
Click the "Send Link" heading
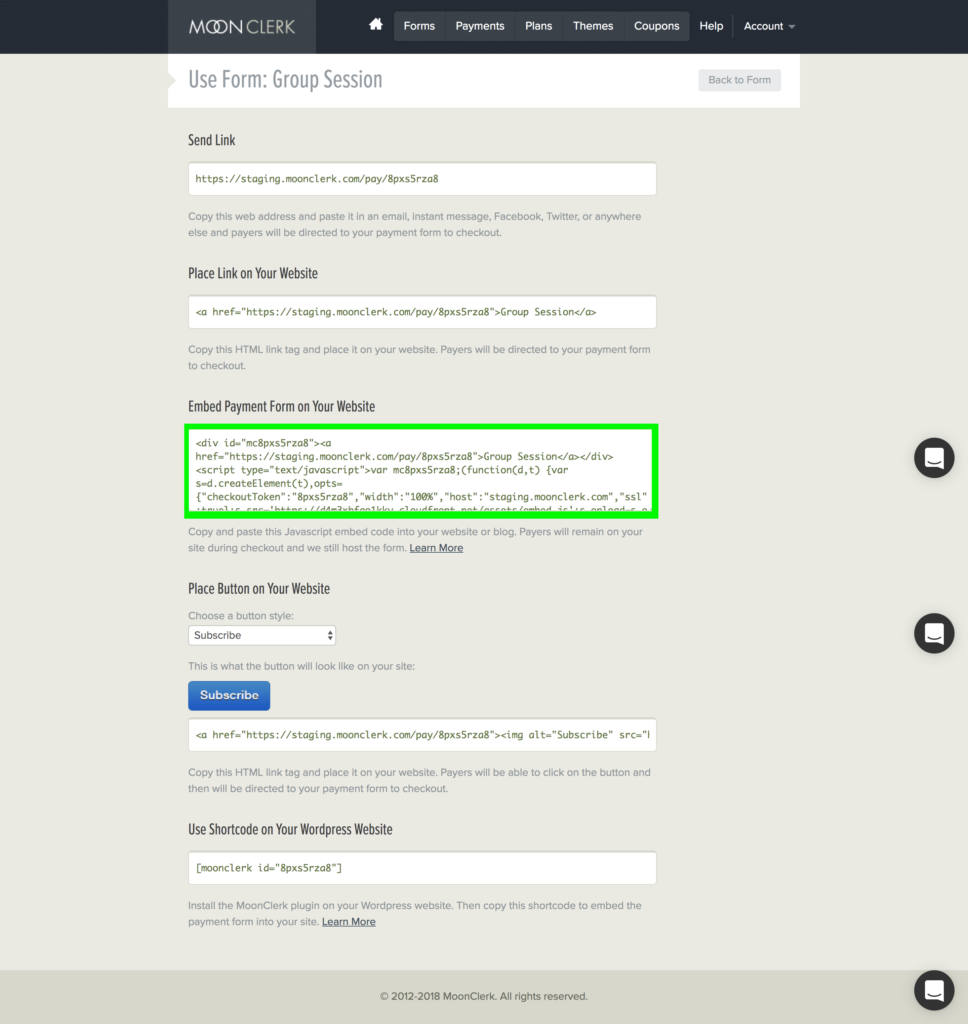point(212,140)
